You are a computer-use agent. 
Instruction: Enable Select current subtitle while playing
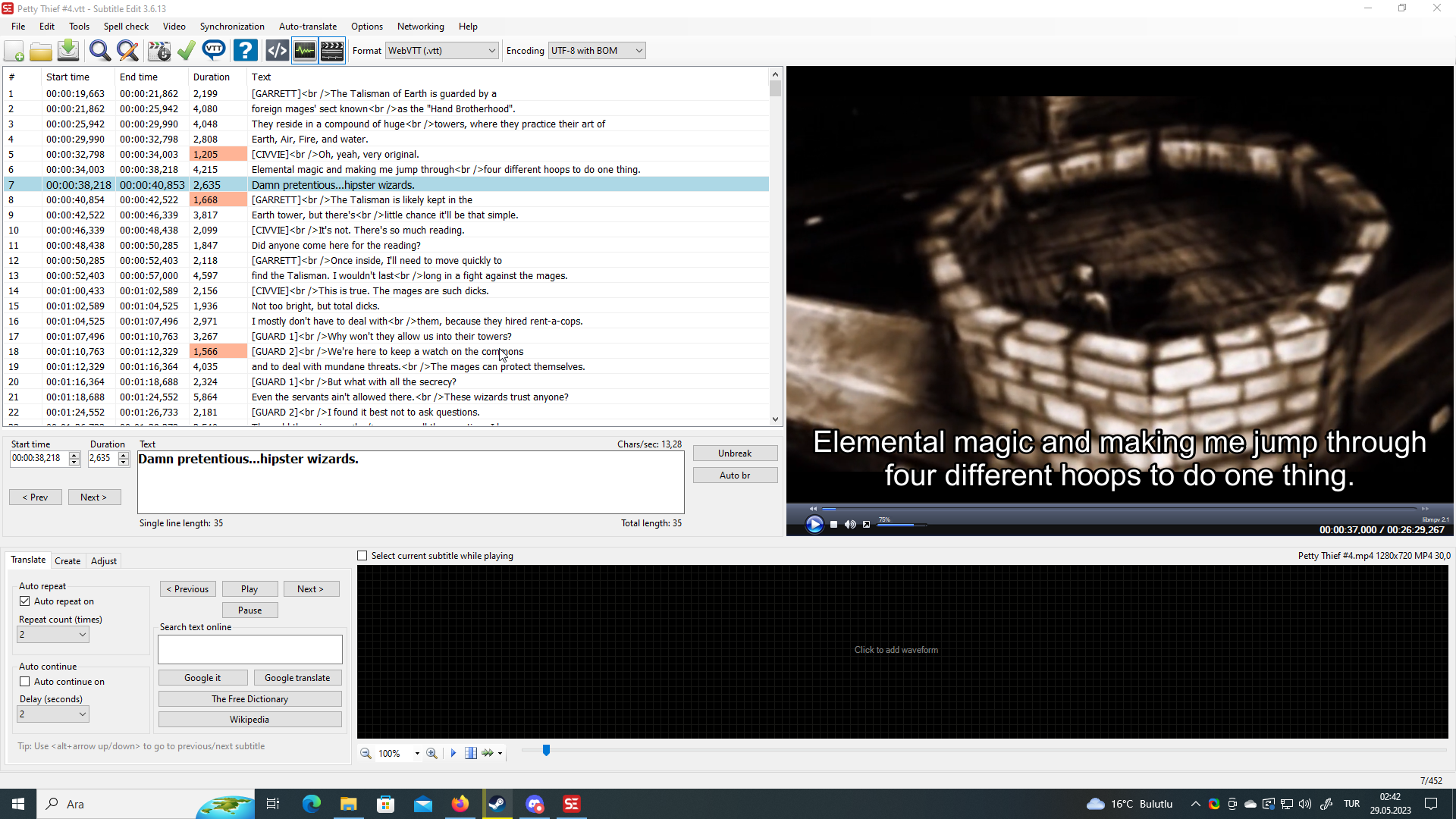[362, 555]
